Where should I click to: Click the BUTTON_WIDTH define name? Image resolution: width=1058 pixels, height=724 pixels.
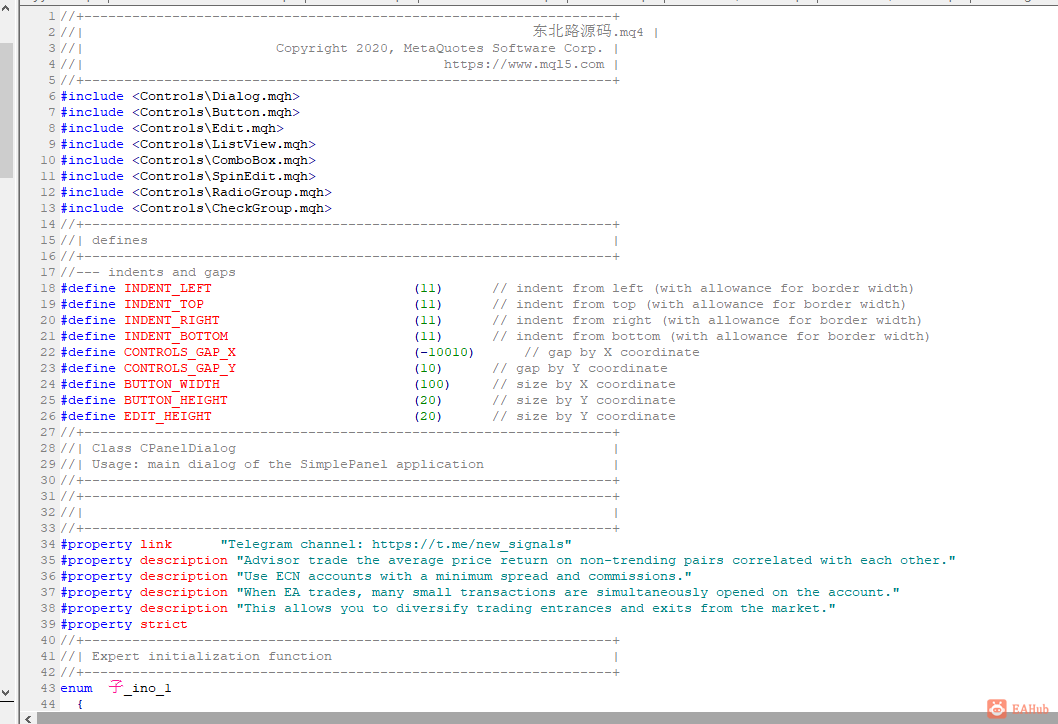tap(171, 385)
